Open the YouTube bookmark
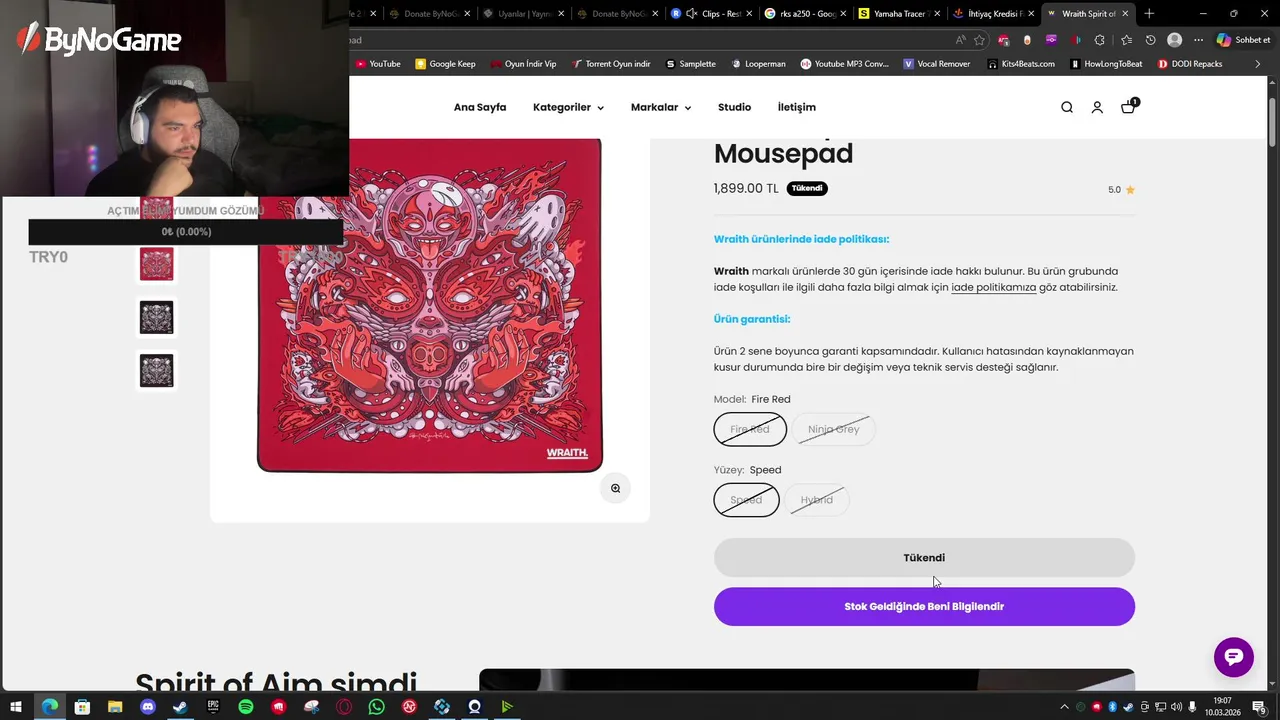This screenshot has width=1280, height=720. point(378,64)
